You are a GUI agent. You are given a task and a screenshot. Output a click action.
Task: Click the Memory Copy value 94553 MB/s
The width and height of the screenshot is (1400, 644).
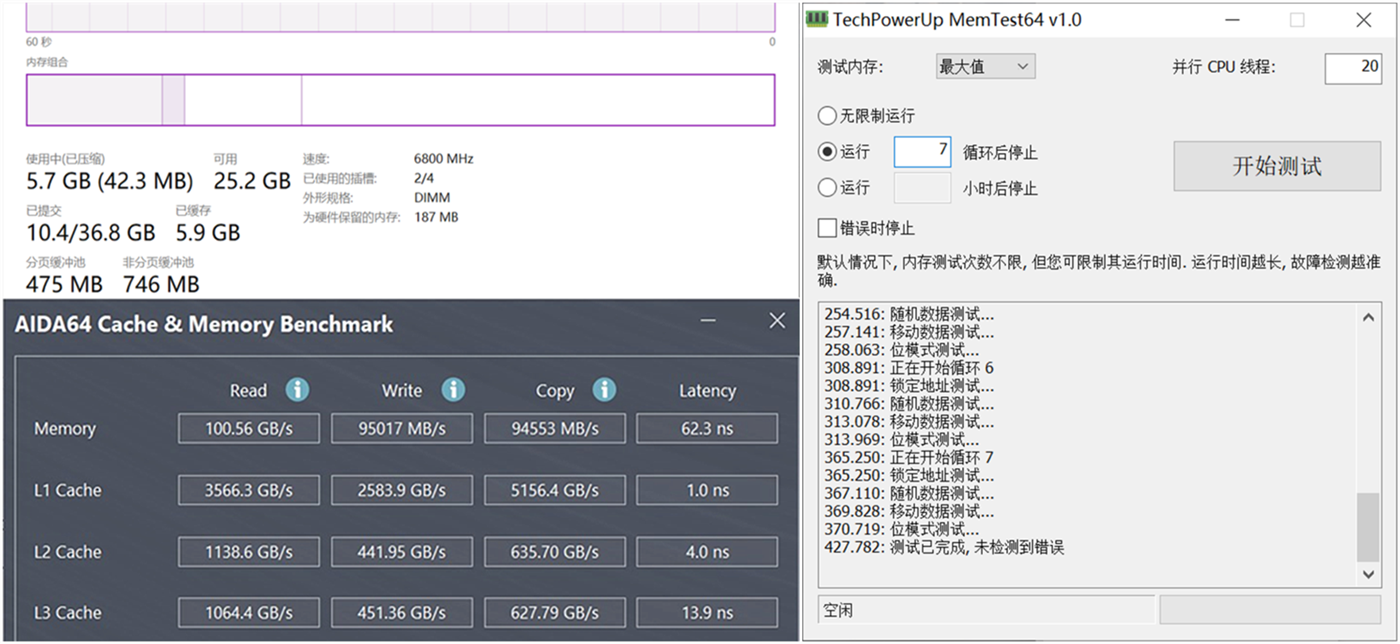point(555,428)
